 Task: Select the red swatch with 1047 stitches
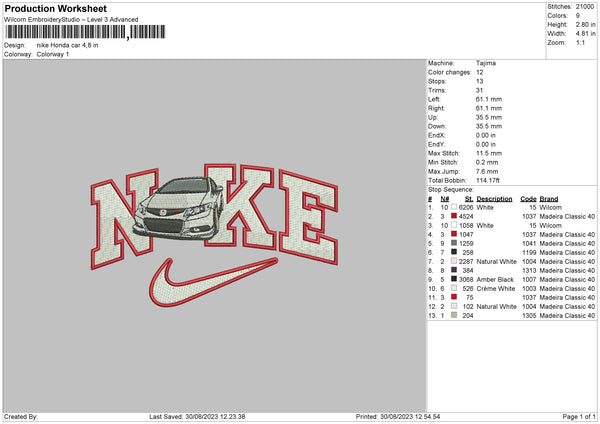pyautogui.click(x=454, y=234)
